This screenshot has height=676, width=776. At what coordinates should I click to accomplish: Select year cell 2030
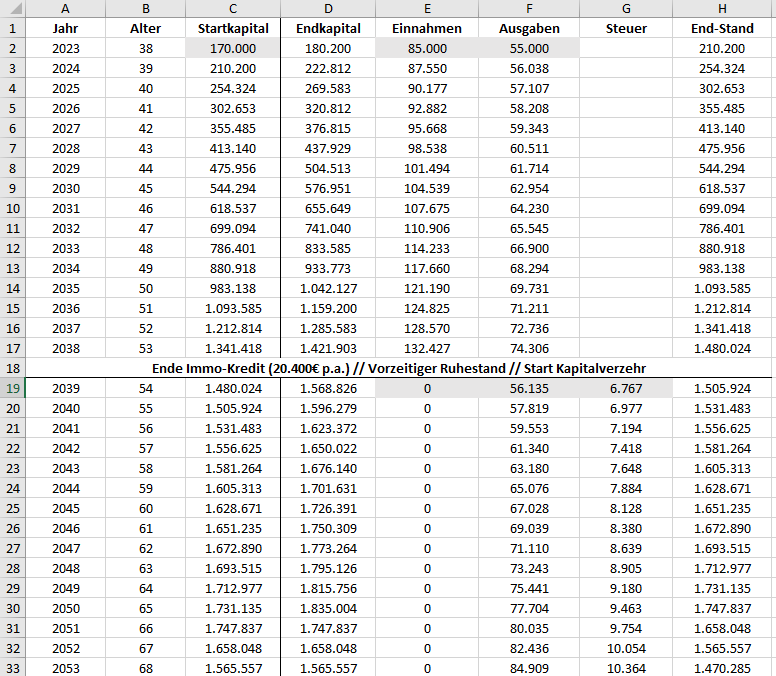tap(65, 189)
